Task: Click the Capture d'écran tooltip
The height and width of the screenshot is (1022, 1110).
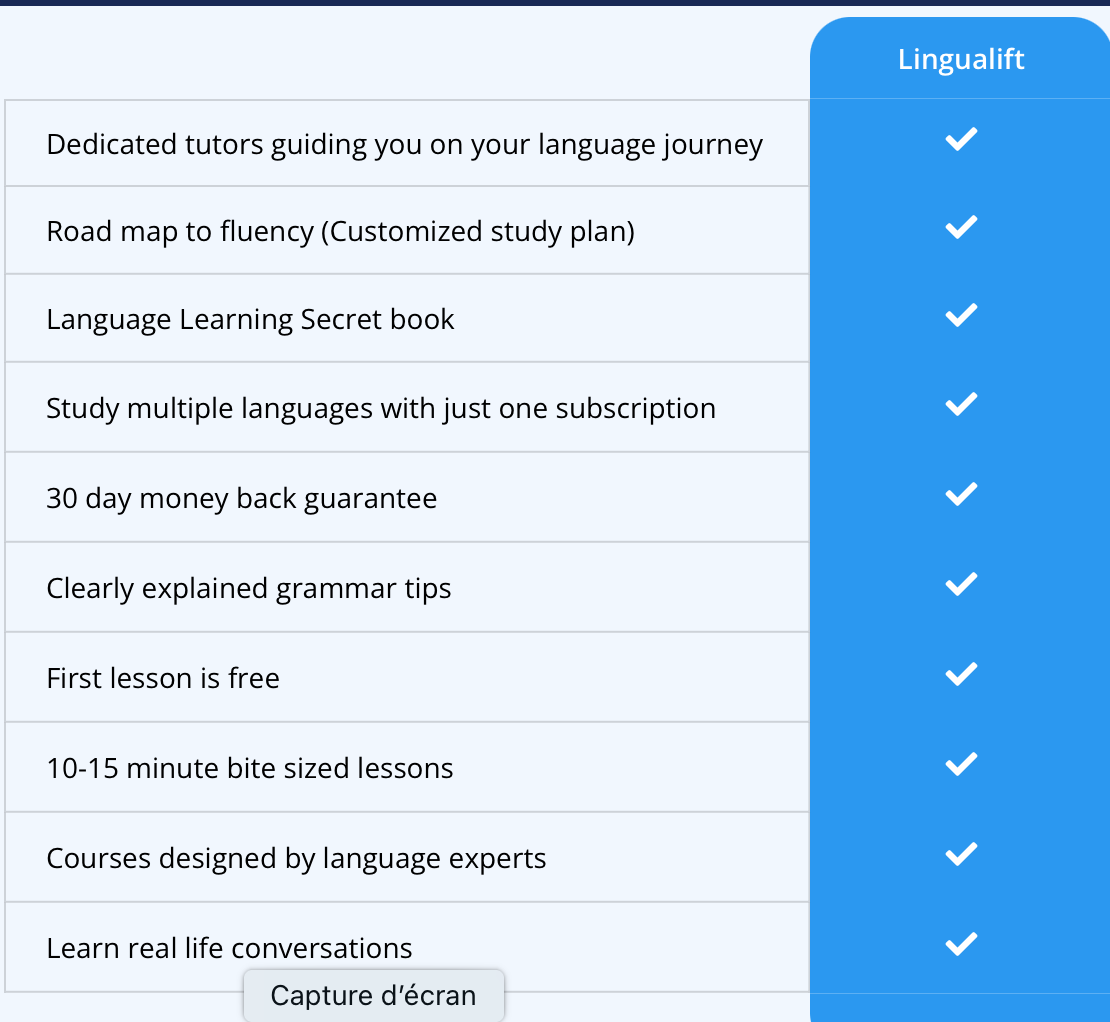Action: point(373,996)
